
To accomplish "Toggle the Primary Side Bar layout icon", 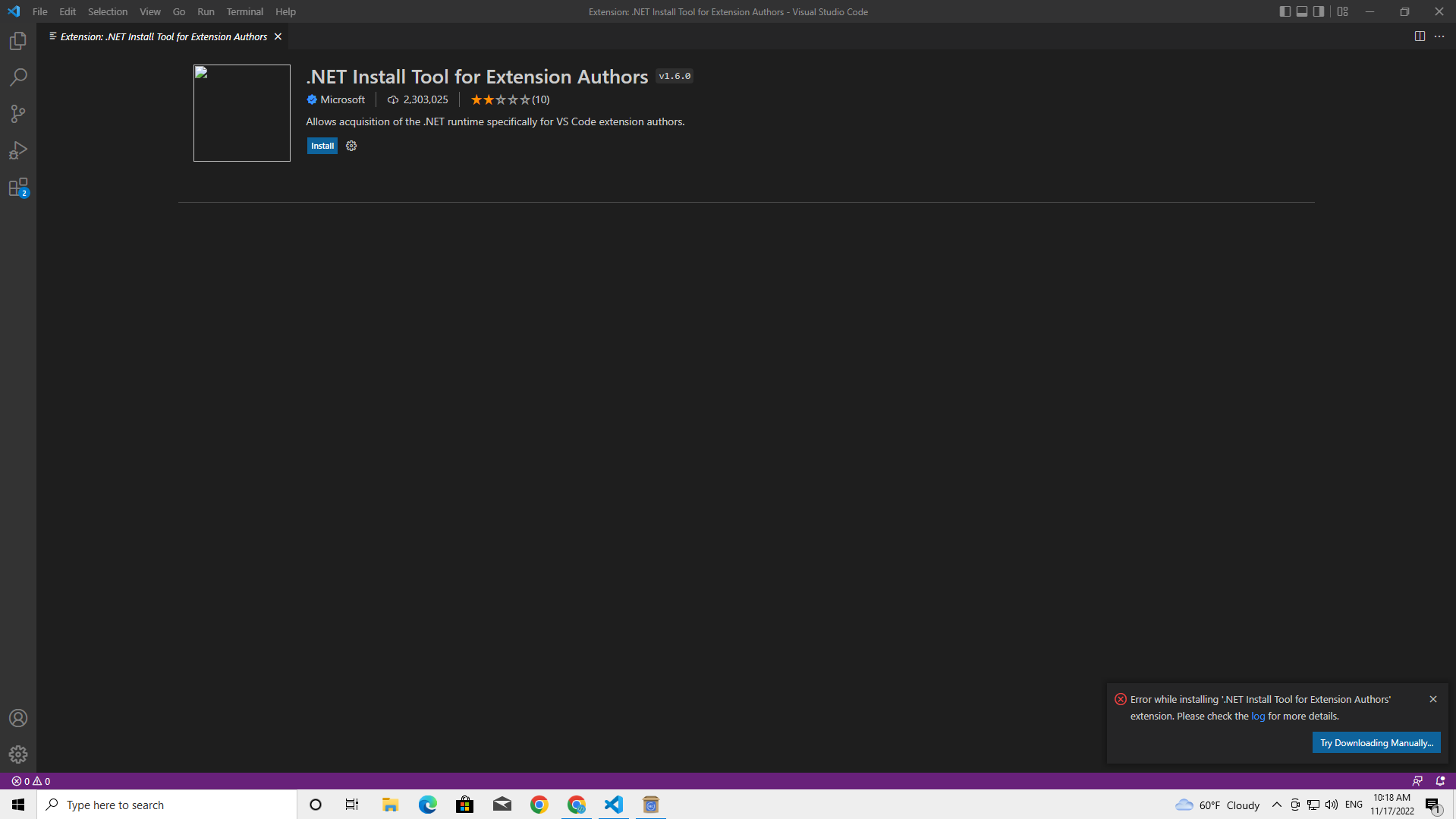I will [1285, 11].
